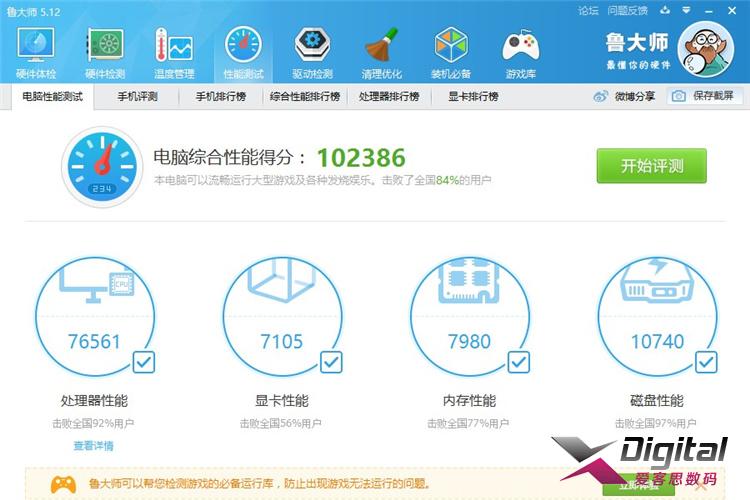Image resolution: width=750 pixels, height=500 pixels.
Task: Open the 游戏库 game library icon
Action: pos(520,53)
